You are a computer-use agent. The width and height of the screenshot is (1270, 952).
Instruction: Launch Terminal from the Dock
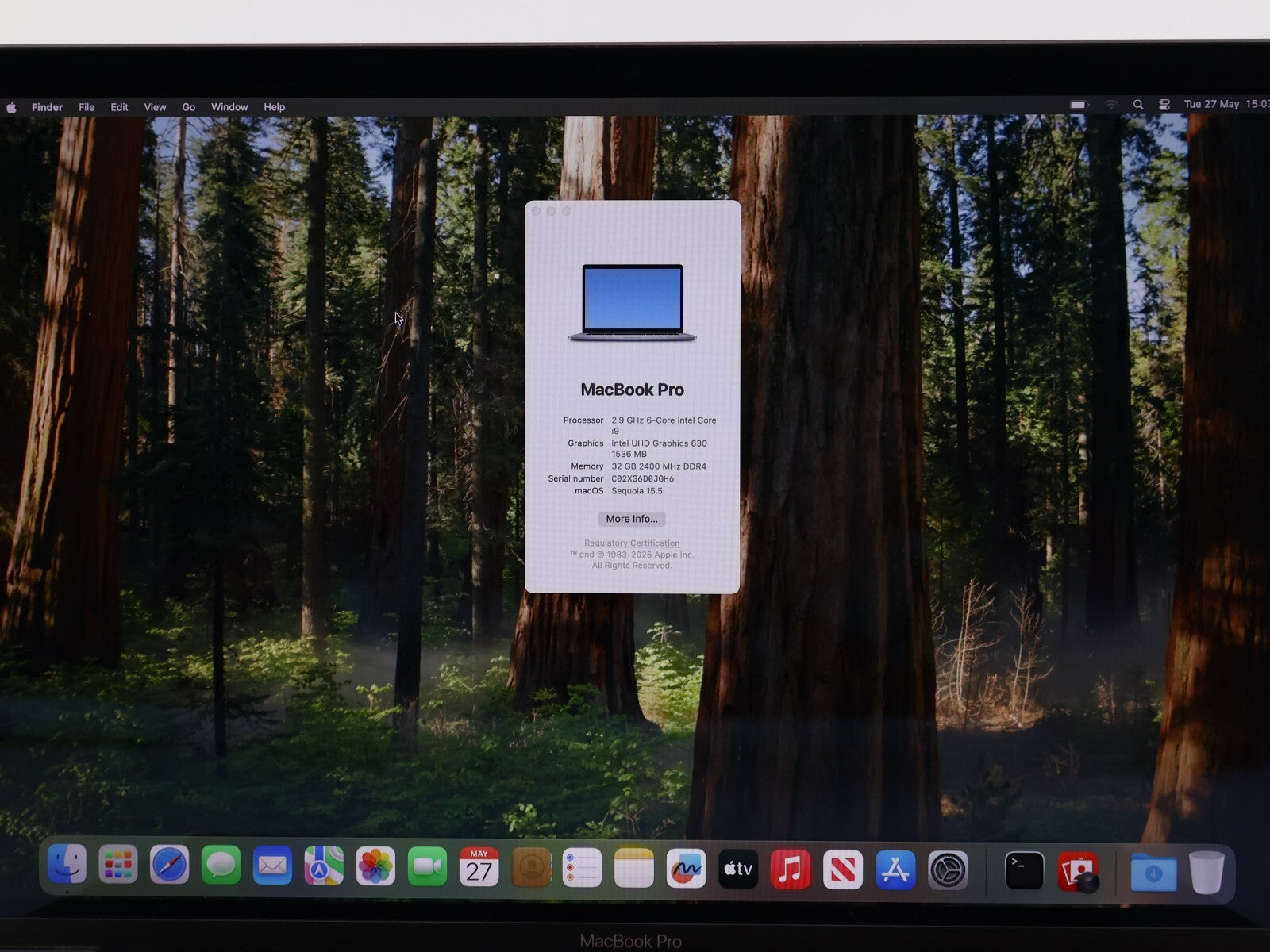[x=1025, y=871]
